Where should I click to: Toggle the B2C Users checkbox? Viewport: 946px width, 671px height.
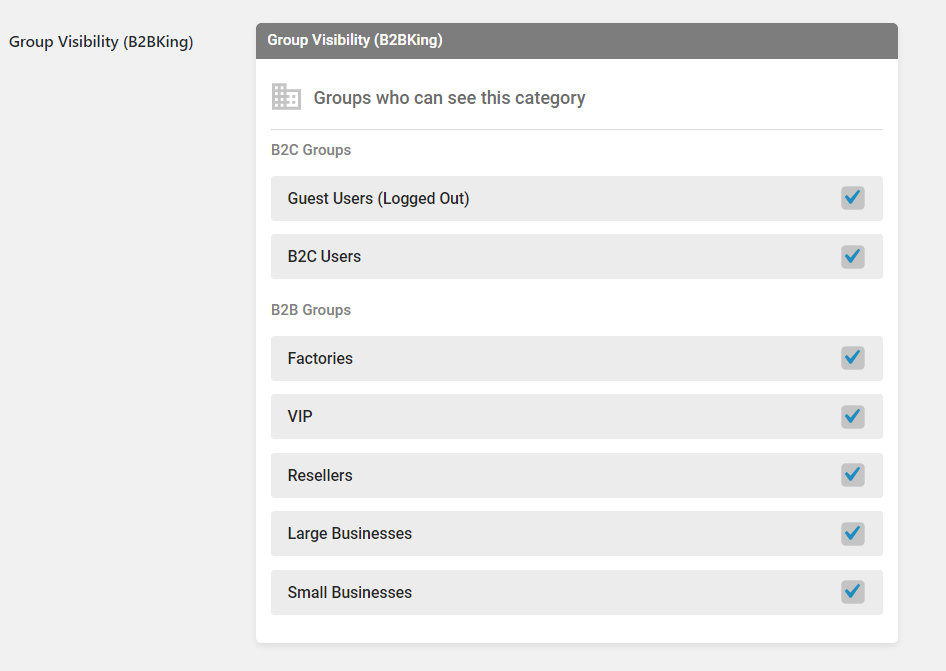point(852,256)
